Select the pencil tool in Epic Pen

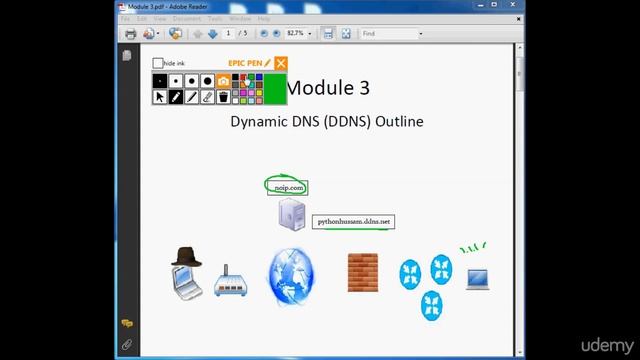pos(176,97)
